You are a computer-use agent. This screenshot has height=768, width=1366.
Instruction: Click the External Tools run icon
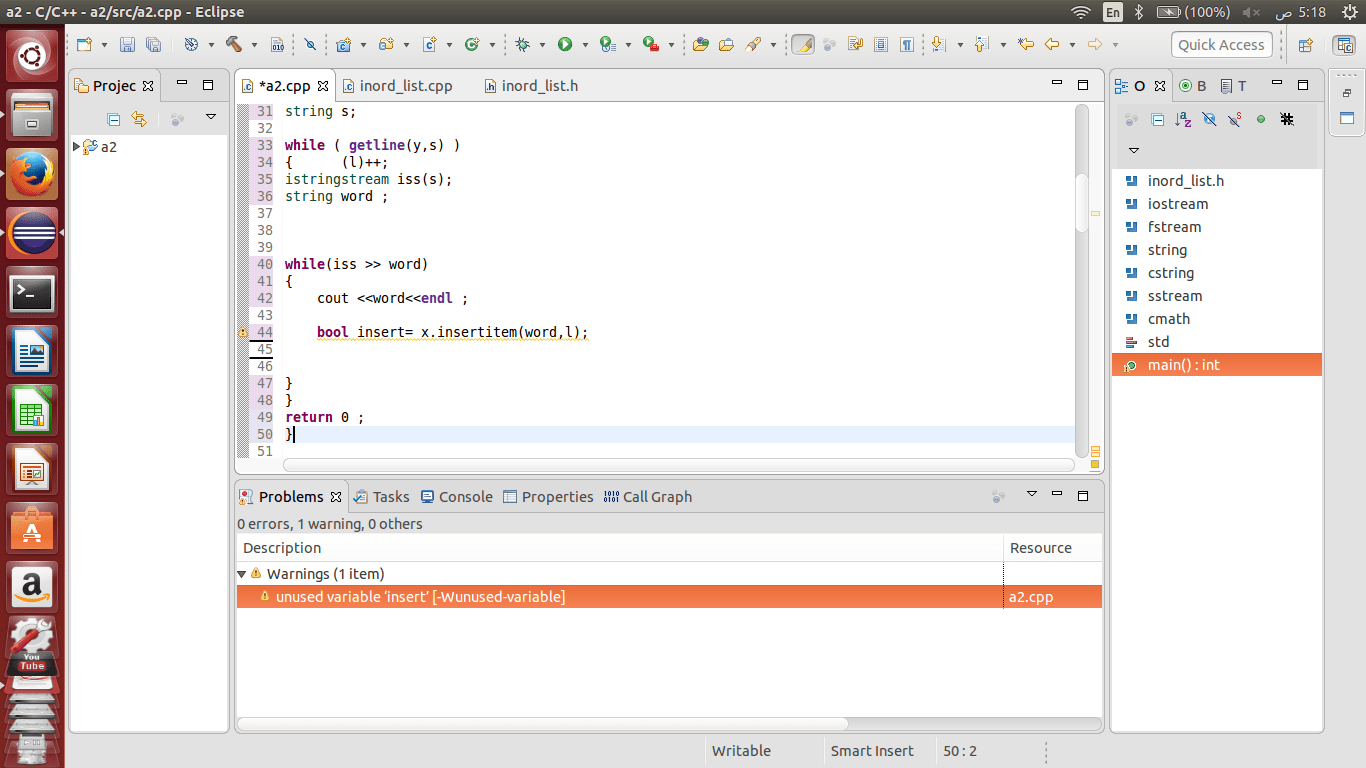pyautogui.click(x=650, y=44)
